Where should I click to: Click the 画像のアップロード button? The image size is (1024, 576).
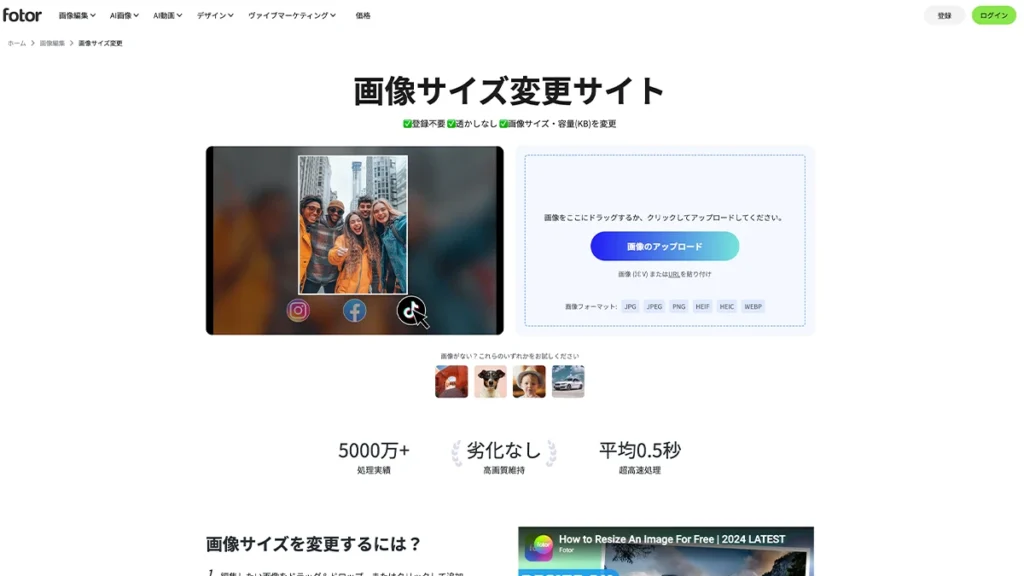click(x=665, y=246)
